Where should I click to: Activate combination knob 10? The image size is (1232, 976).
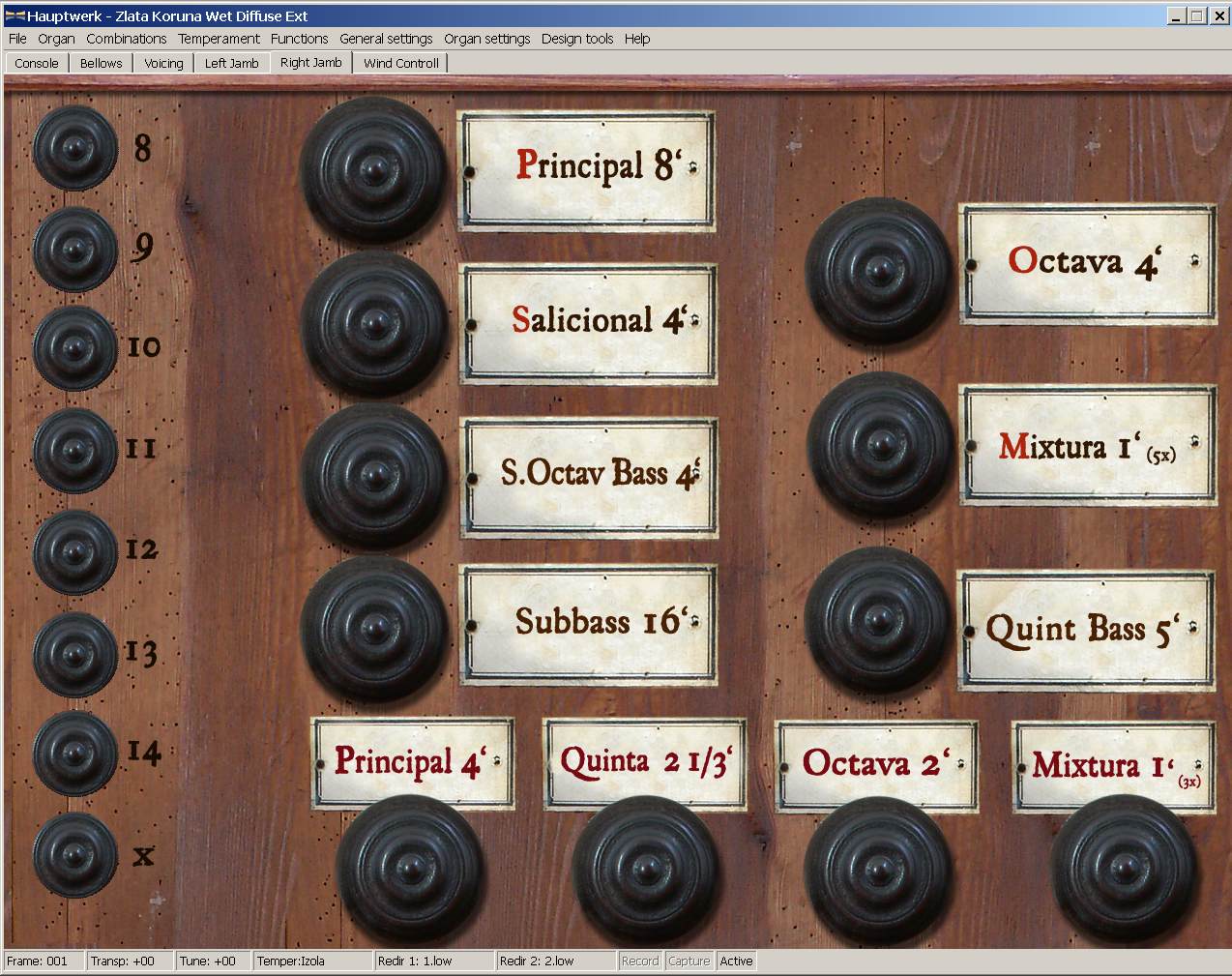(x=73, y=348)
